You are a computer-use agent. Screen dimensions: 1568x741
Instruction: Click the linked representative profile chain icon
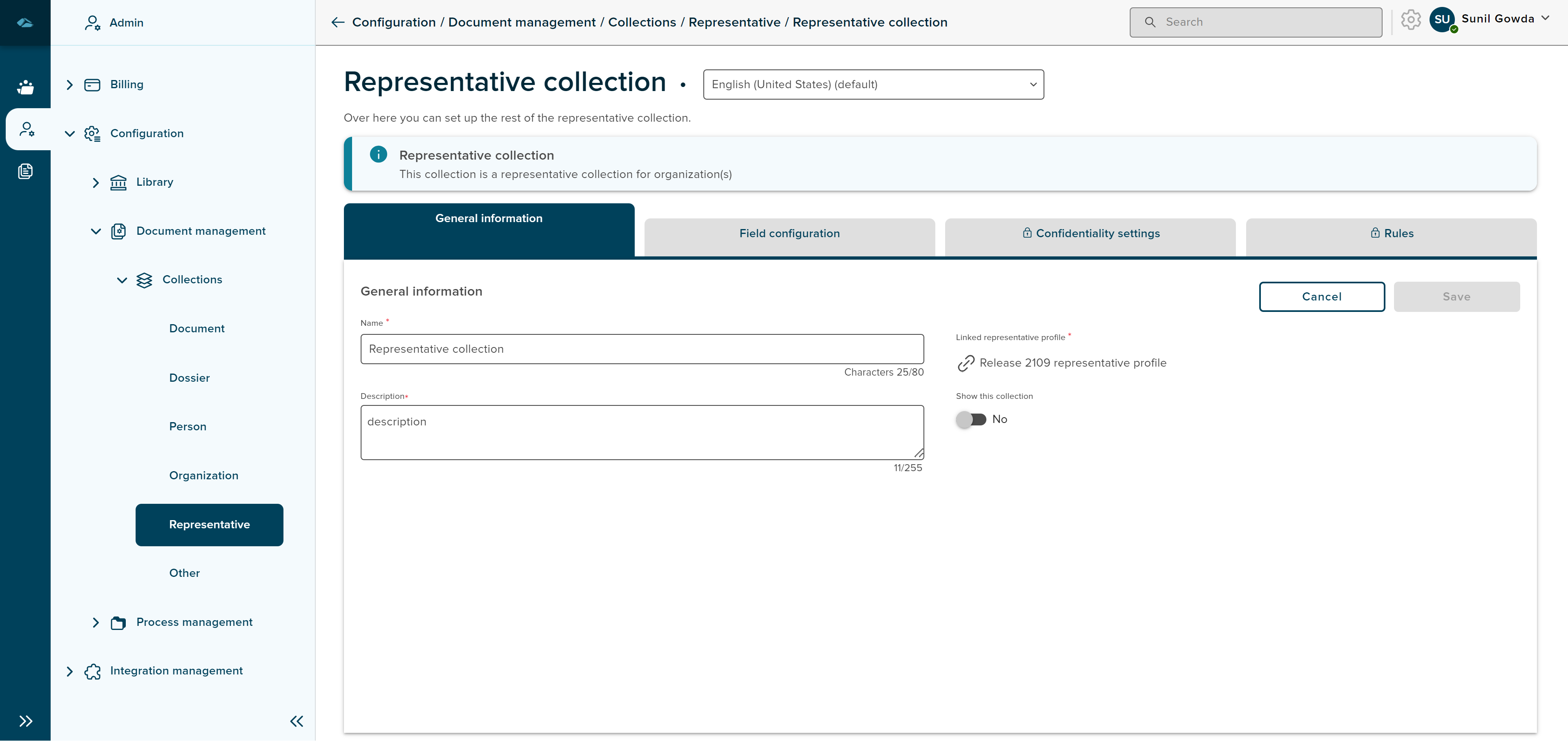(x=966, y=363)
